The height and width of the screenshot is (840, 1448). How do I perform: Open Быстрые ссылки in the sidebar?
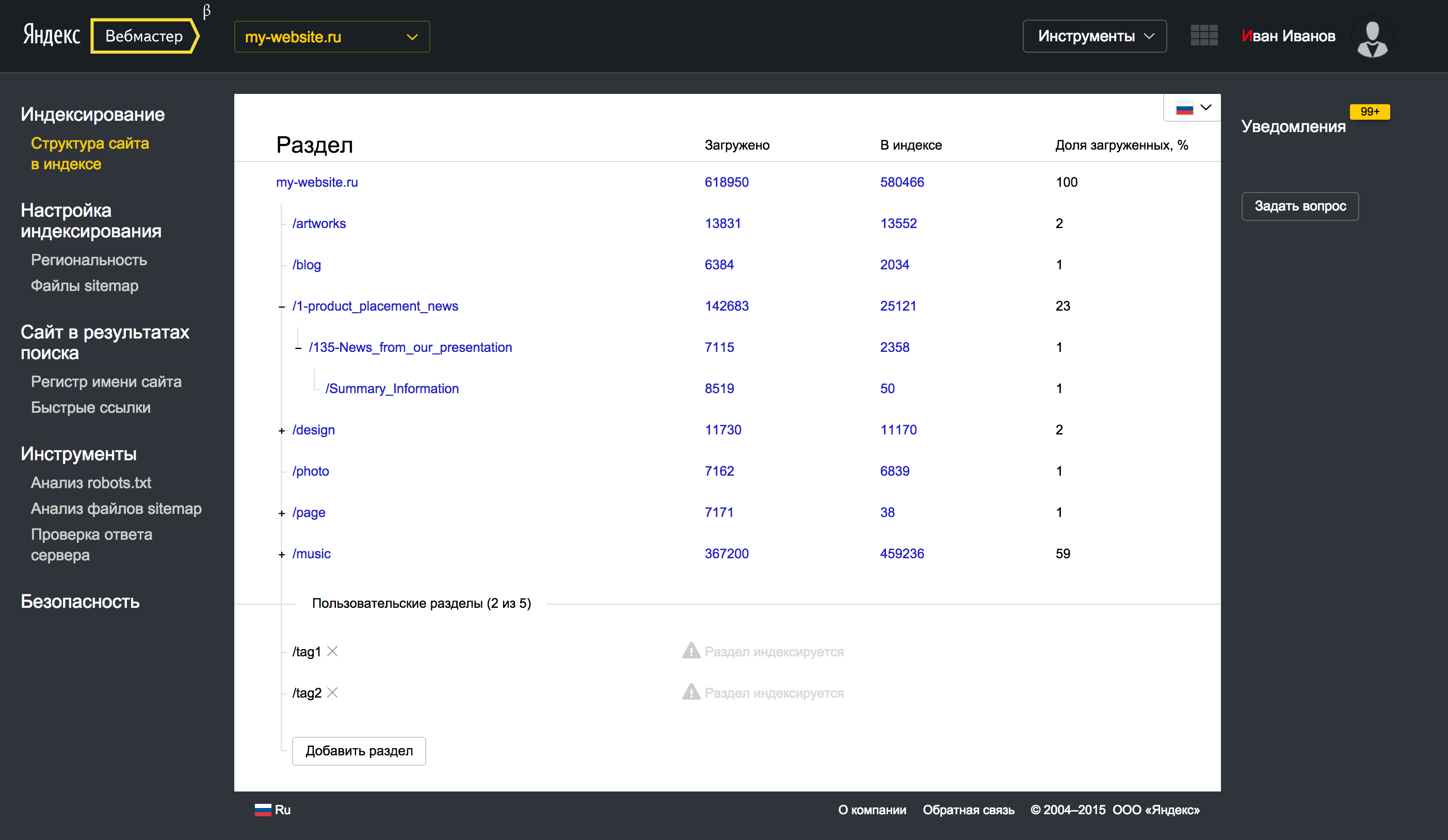pos(91,408)
